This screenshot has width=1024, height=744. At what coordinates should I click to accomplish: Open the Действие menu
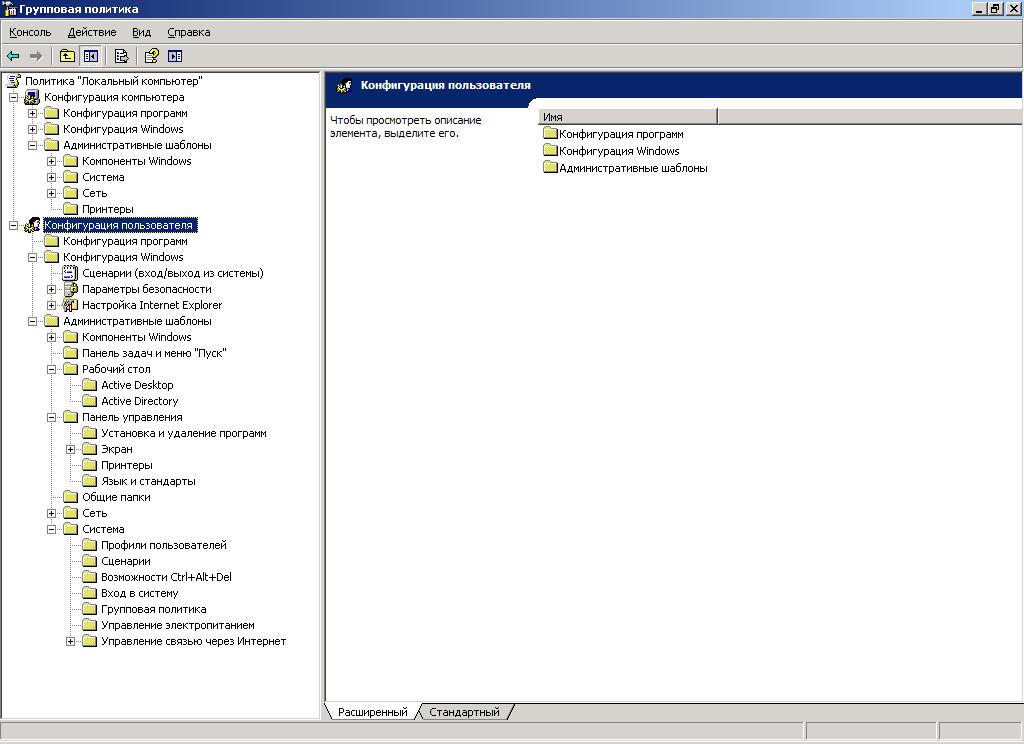click(x=92, y=32)
